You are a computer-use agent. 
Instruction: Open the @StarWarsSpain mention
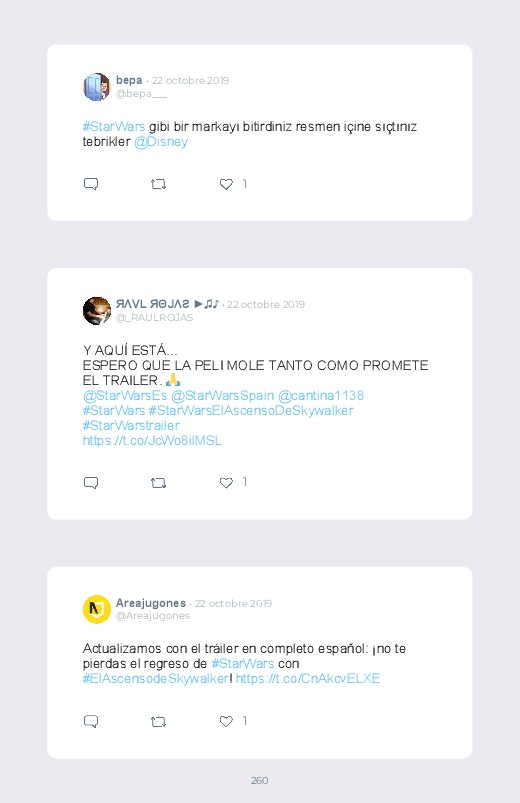222,395
